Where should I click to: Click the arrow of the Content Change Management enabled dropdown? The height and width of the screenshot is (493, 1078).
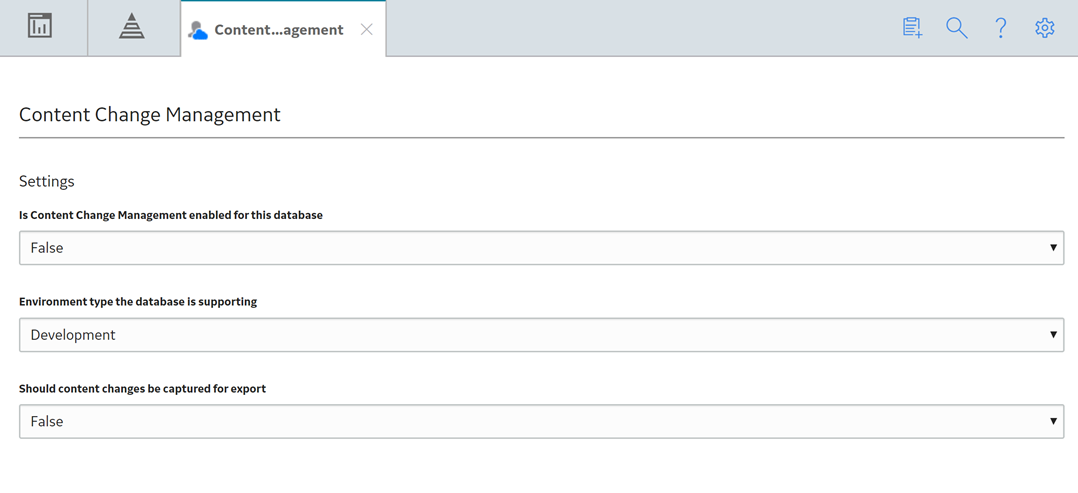click(x=1053, y=248)
